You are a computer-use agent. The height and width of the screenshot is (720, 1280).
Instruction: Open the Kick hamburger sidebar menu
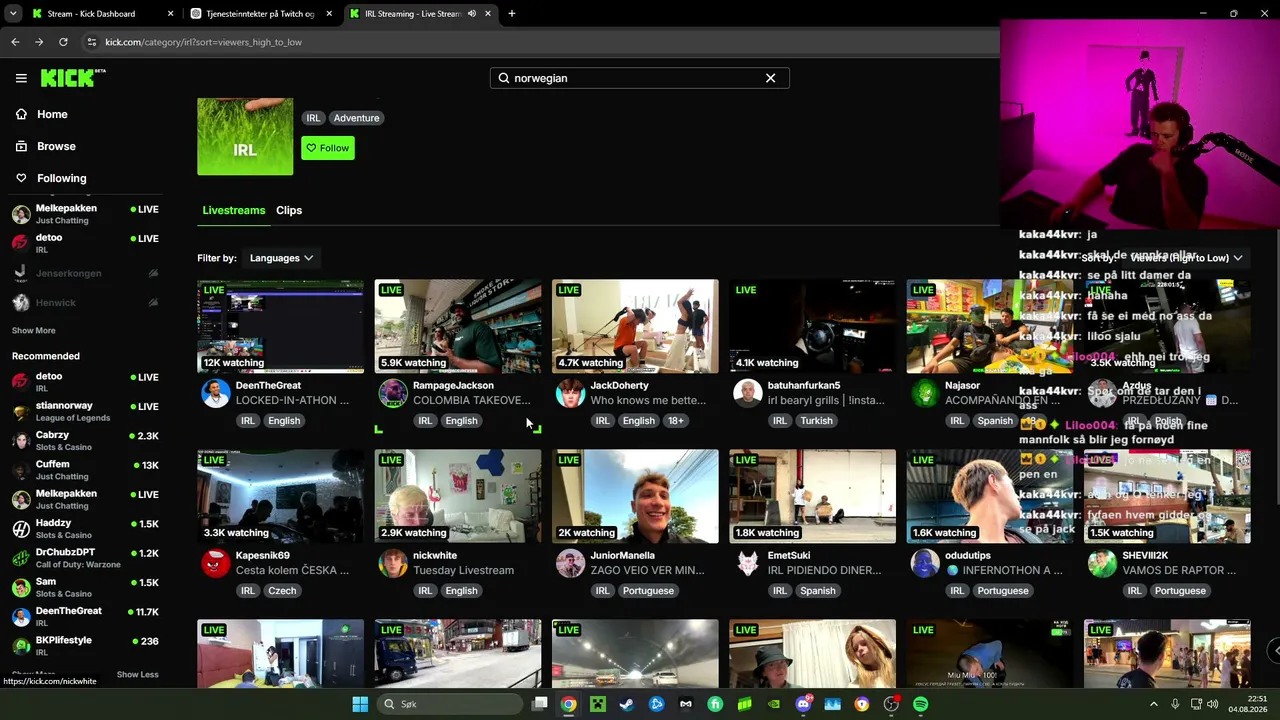click(x=21, y=78)
